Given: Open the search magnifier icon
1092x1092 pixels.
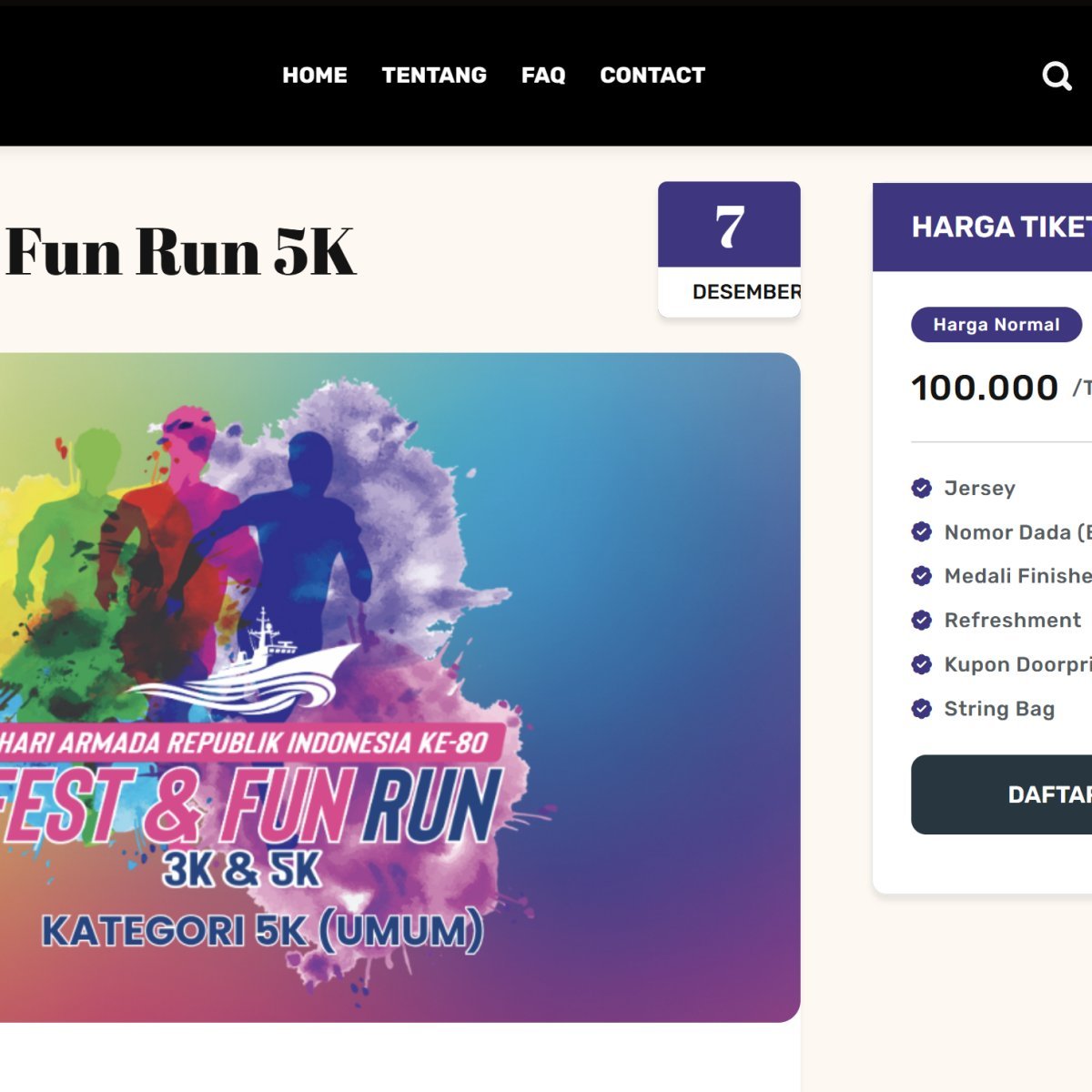Looking at the screenshot, I should [1056, 76].
